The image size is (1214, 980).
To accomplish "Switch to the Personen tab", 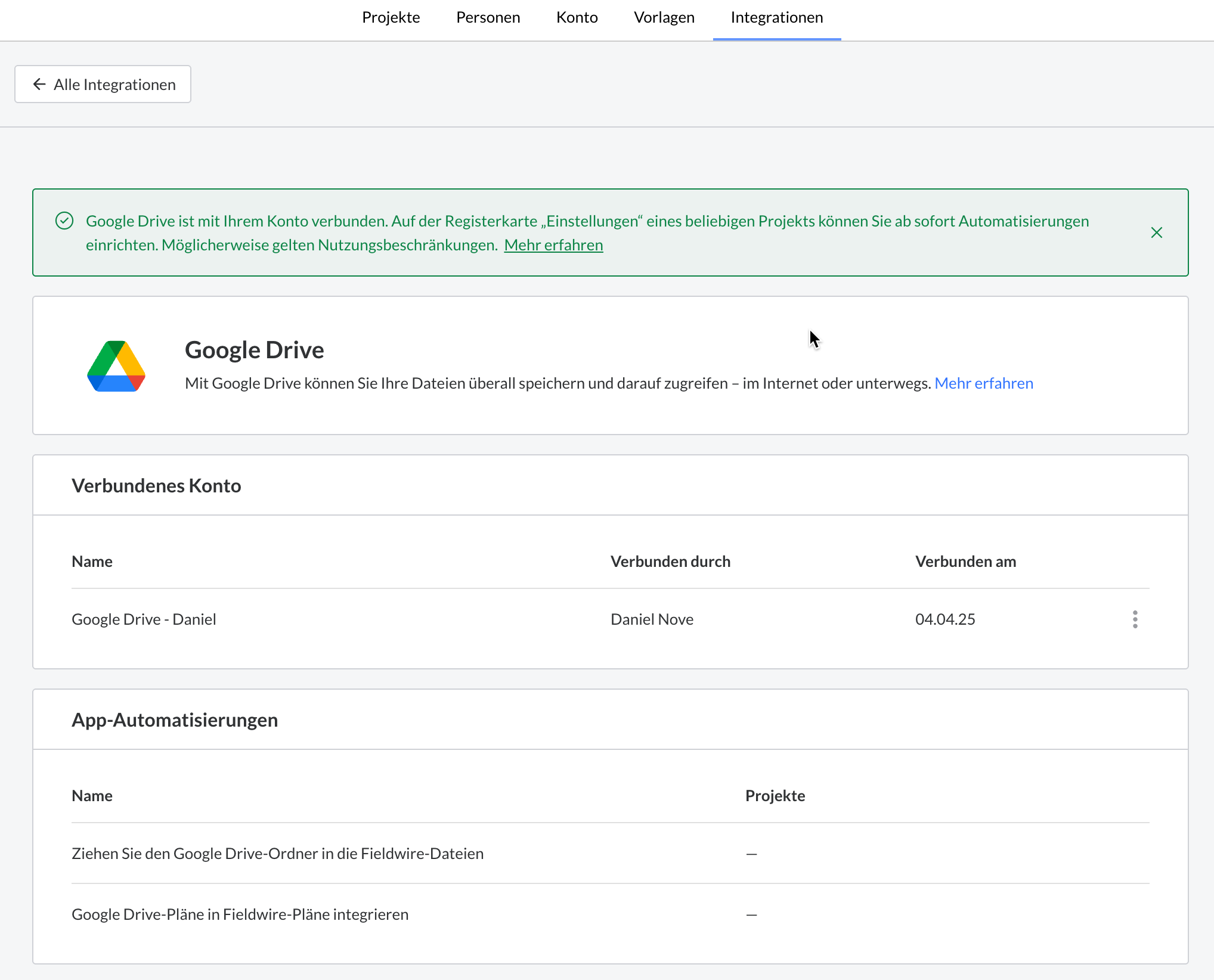I will tap(488, 18).
